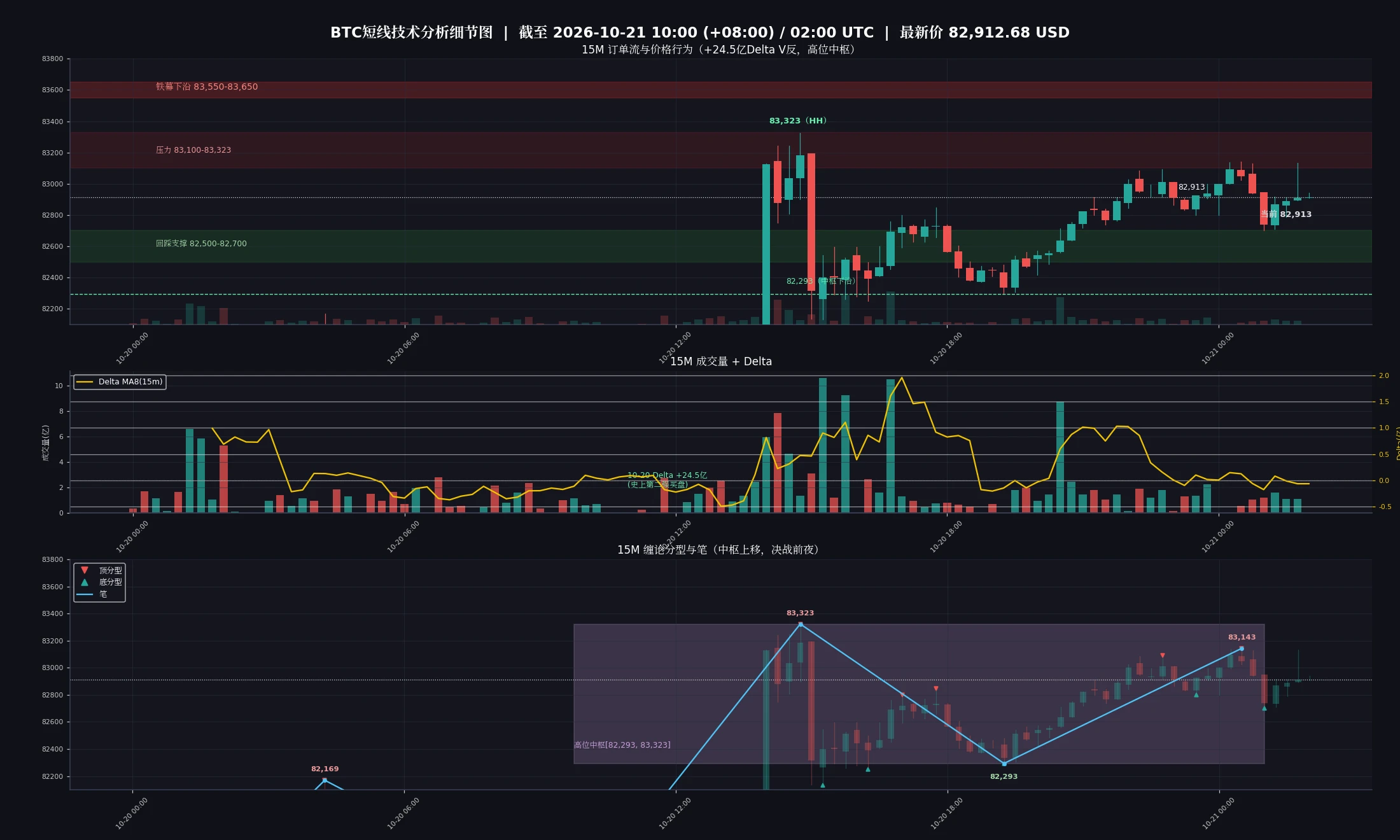Click the 高位中枢[82,293, 83,323] box label

click(622, 745)
